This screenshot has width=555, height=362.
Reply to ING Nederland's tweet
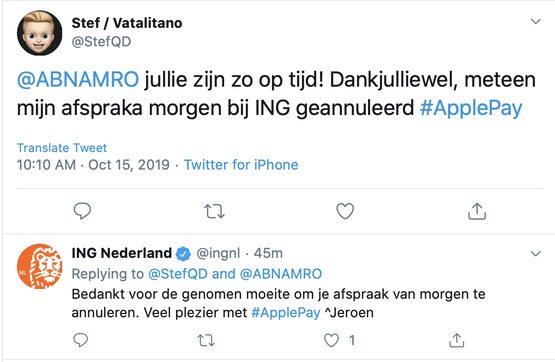[80, 340]
